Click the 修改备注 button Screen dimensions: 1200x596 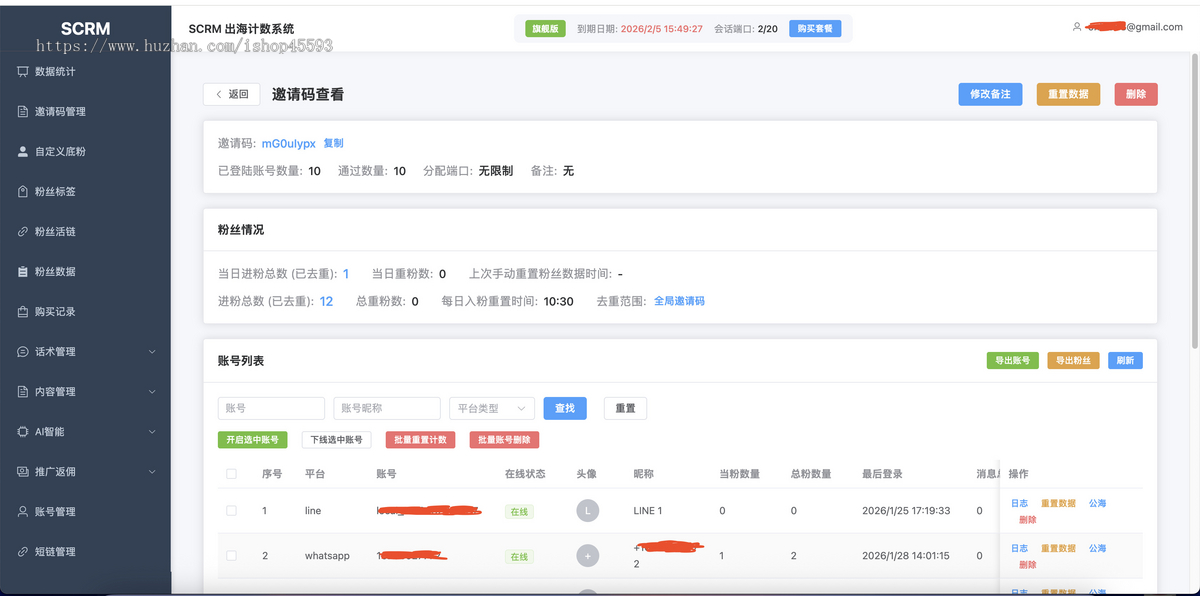pos(990,94)
